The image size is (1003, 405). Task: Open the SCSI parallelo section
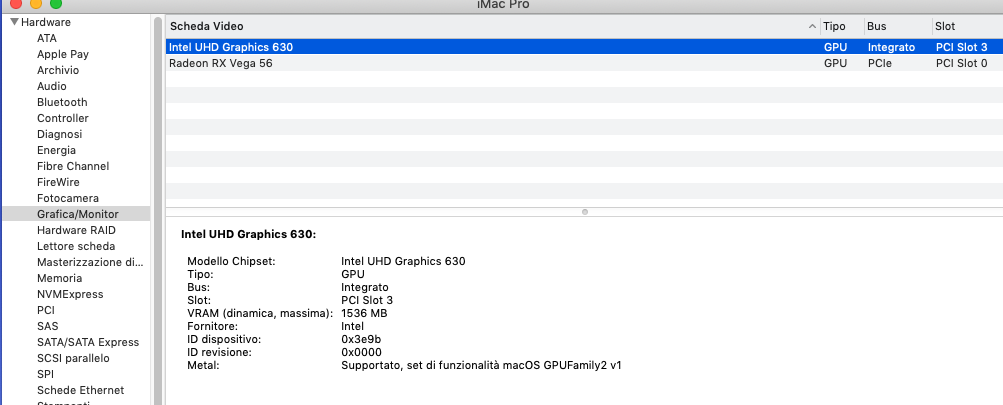pos(73,358)
